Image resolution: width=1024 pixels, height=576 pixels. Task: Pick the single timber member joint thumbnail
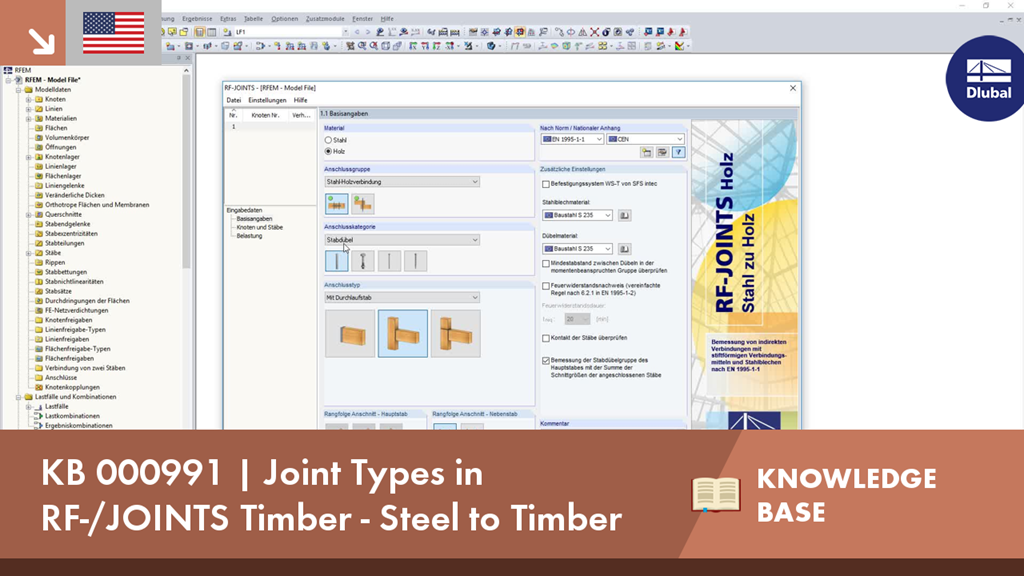point(350,334)
